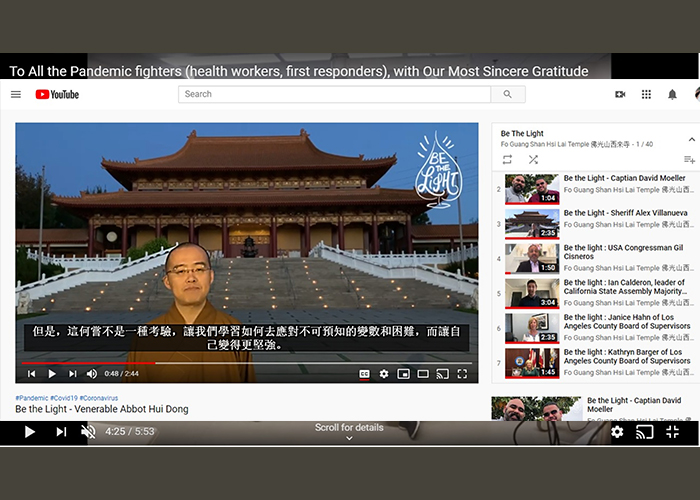This screenshot has height=500, width=700.
Task: Open thumbnail for Captian David Moeller video
Action: click(x=532, y=189)
